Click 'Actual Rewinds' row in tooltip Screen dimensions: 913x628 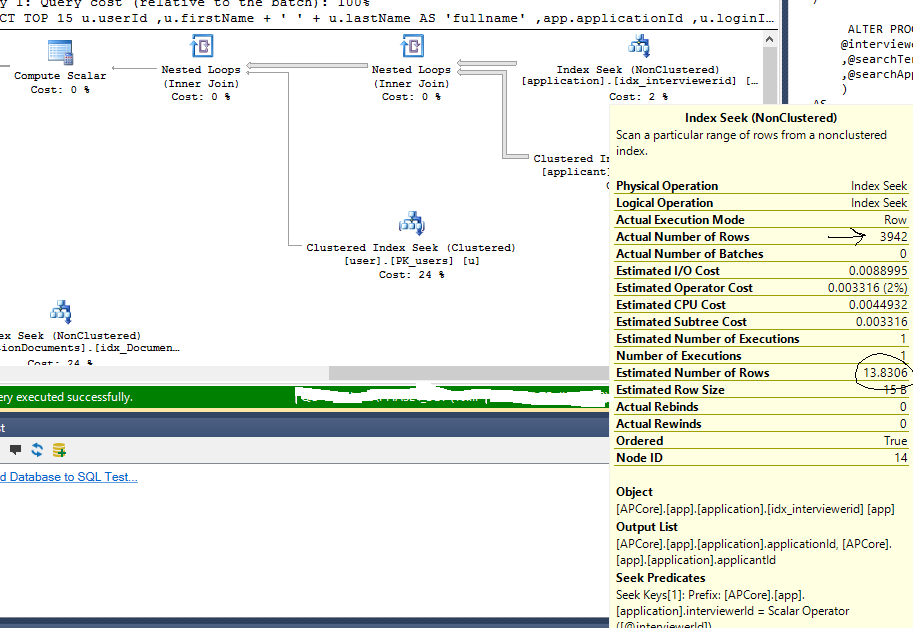pos(762,424)
